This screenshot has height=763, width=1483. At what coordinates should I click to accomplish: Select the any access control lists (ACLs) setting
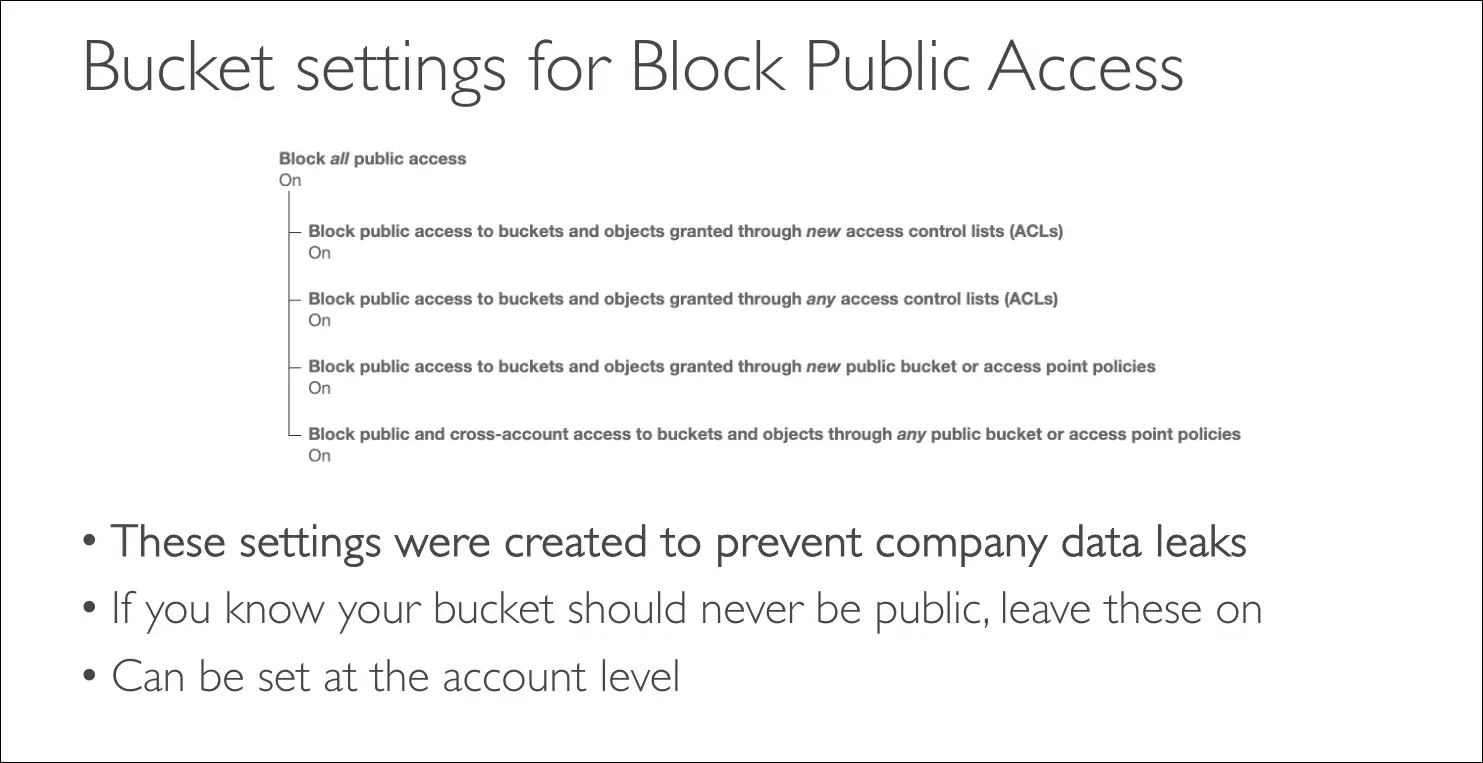point(682,298)
